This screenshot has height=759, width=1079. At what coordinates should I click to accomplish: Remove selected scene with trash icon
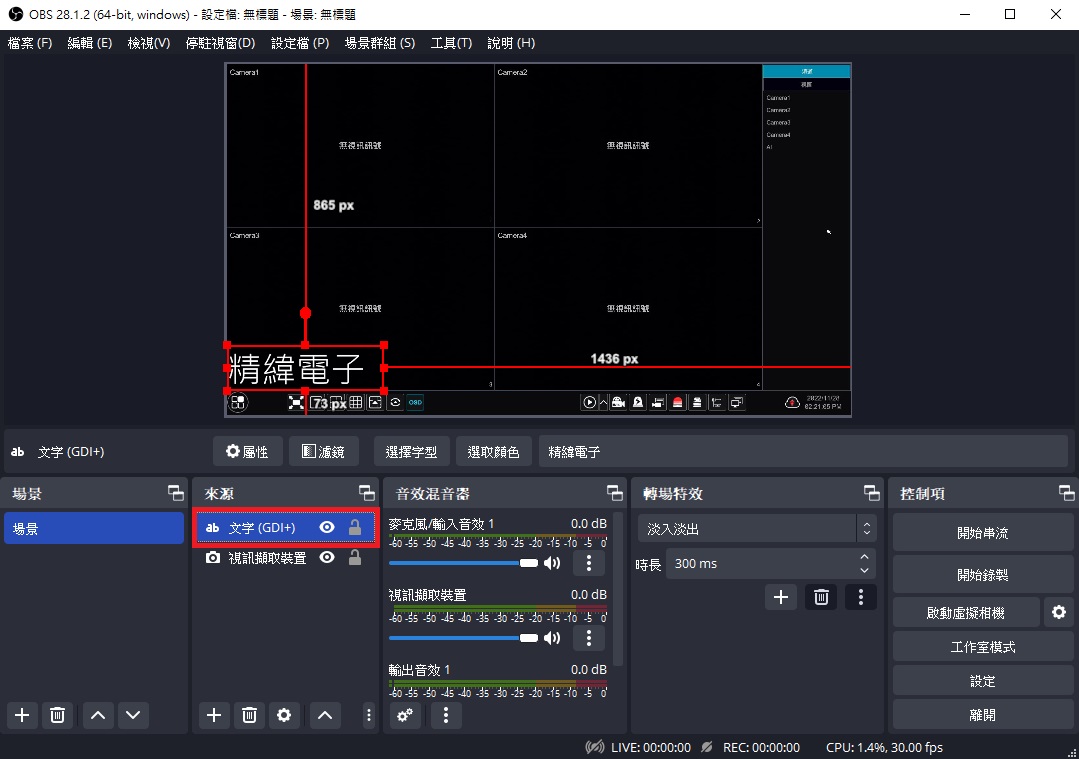pyautogui.click(x=58, y=715)
